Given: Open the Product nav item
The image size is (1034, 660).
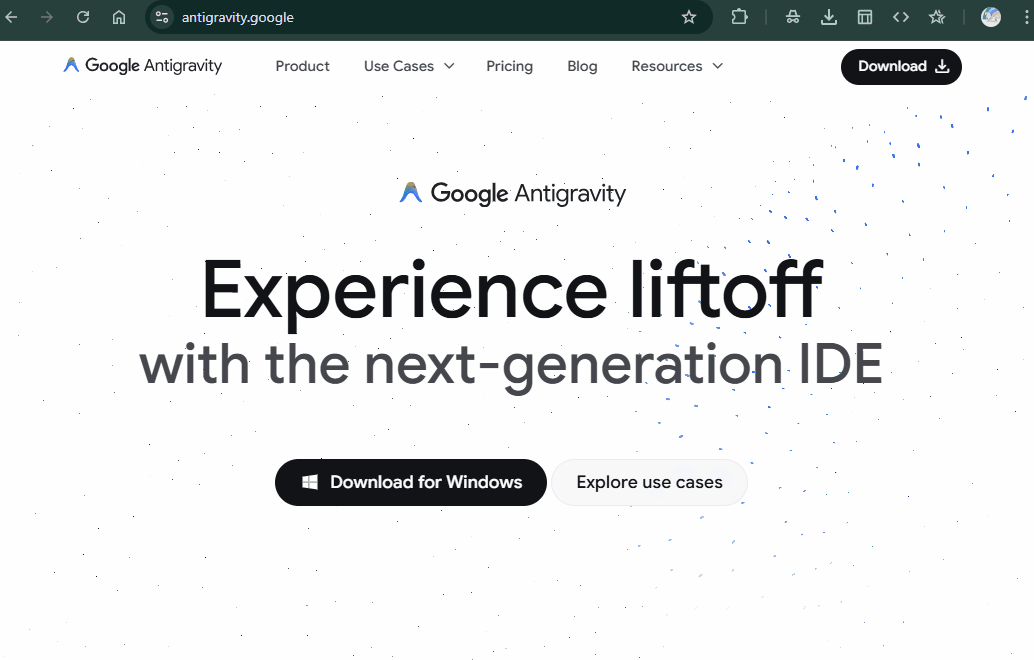Looking at the screenshot, I should point(302,66).
